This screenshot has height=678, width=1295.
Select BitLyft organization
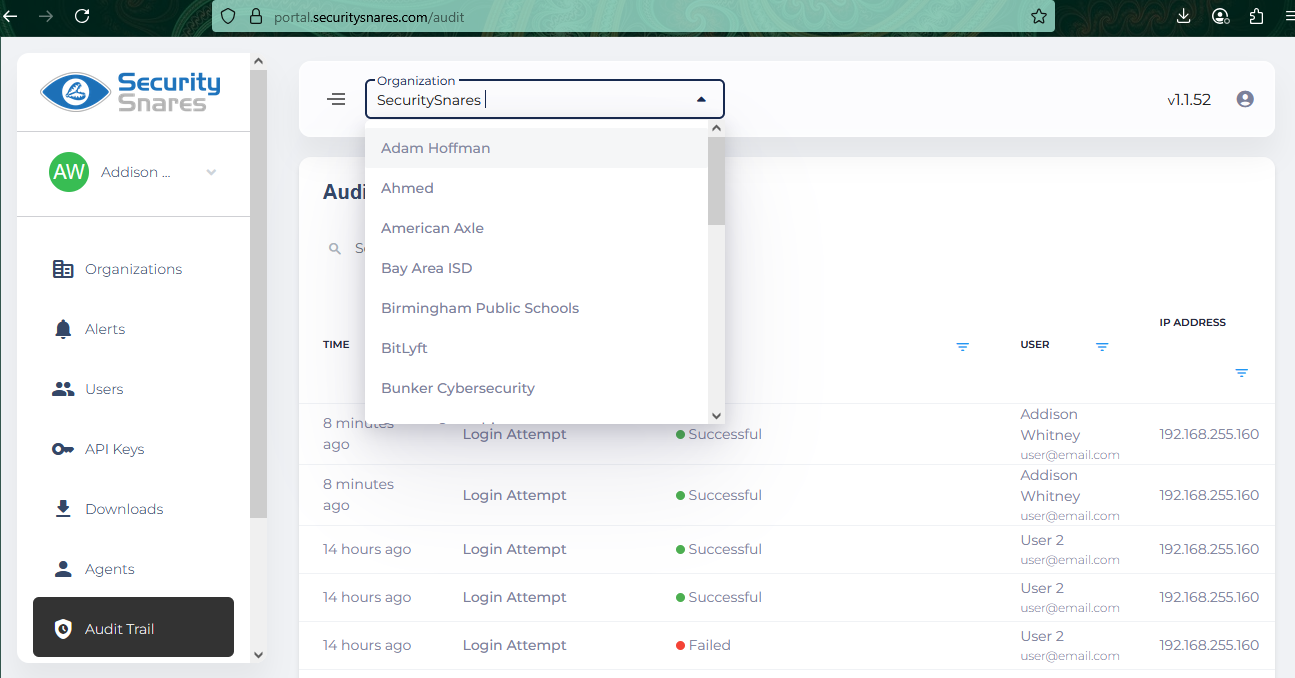(x=536, y=348)
